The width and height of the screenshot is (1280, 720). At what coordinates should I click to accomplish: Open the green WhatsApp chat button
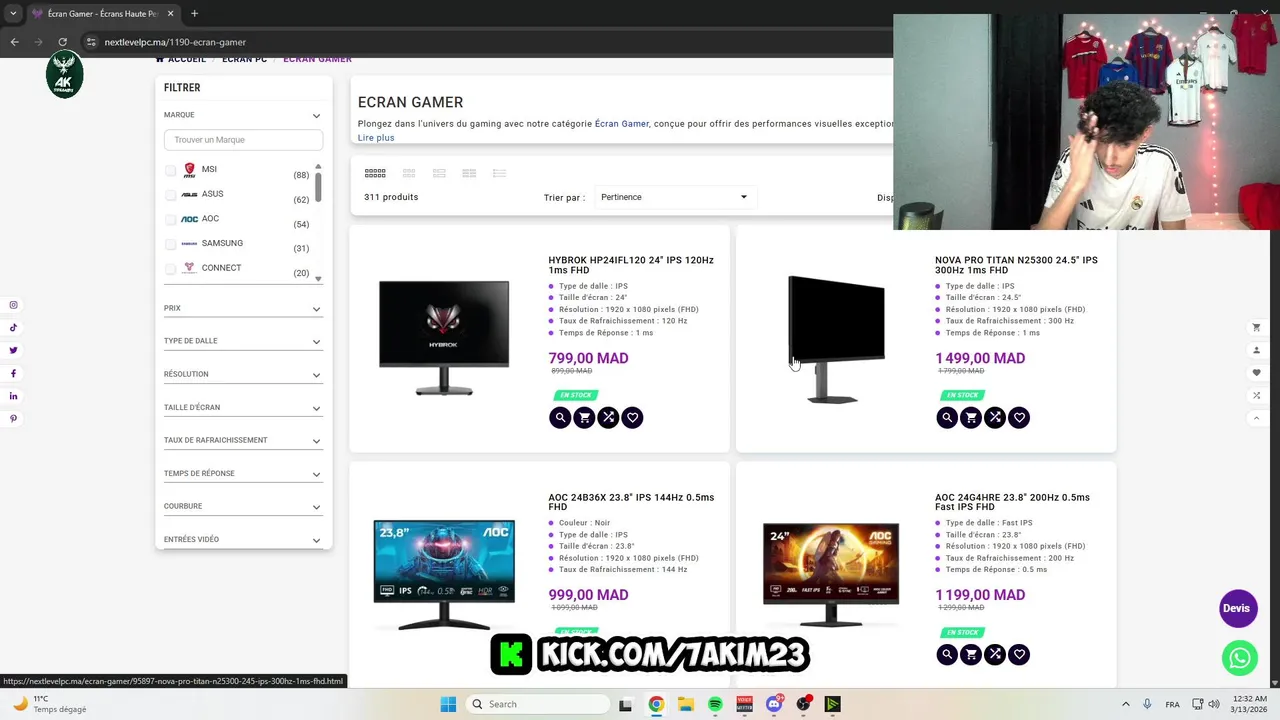point(1240,658)
